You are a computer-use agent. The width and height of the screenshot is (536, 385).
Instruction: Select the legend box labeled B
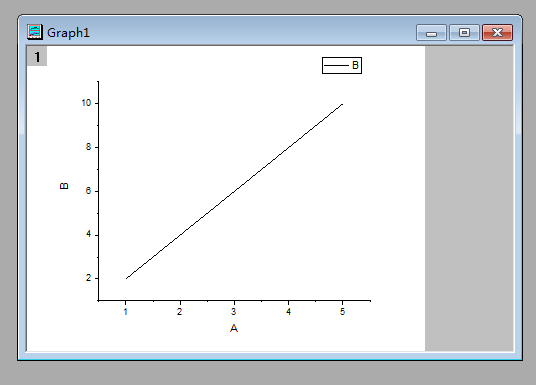coord(342,65)
